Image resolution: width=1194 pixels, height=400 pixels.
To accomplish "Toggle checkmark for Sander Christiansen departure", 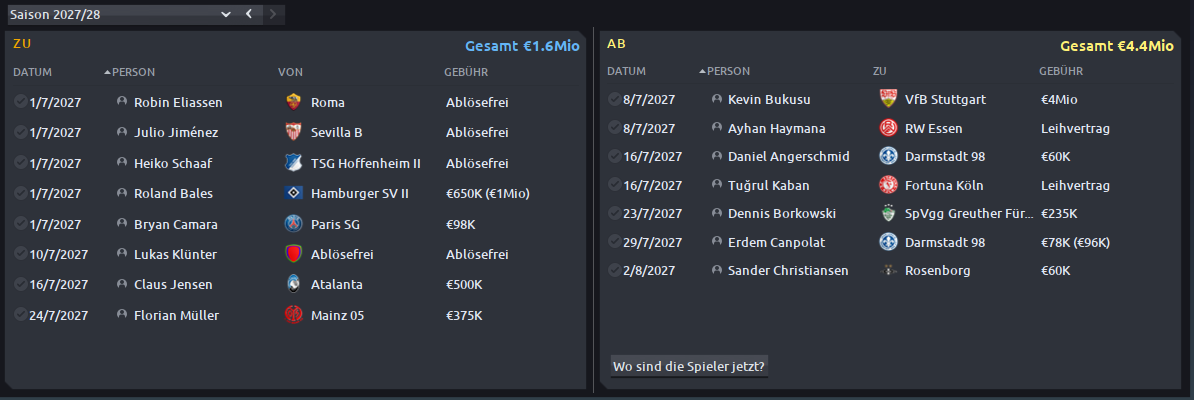I will pyautogui.click(x=615, y=270).
